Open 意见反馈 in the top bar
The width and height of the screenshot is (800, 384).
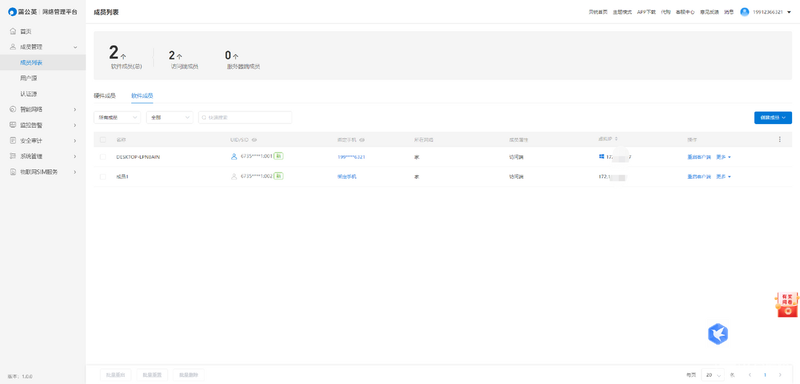[709, 12]
